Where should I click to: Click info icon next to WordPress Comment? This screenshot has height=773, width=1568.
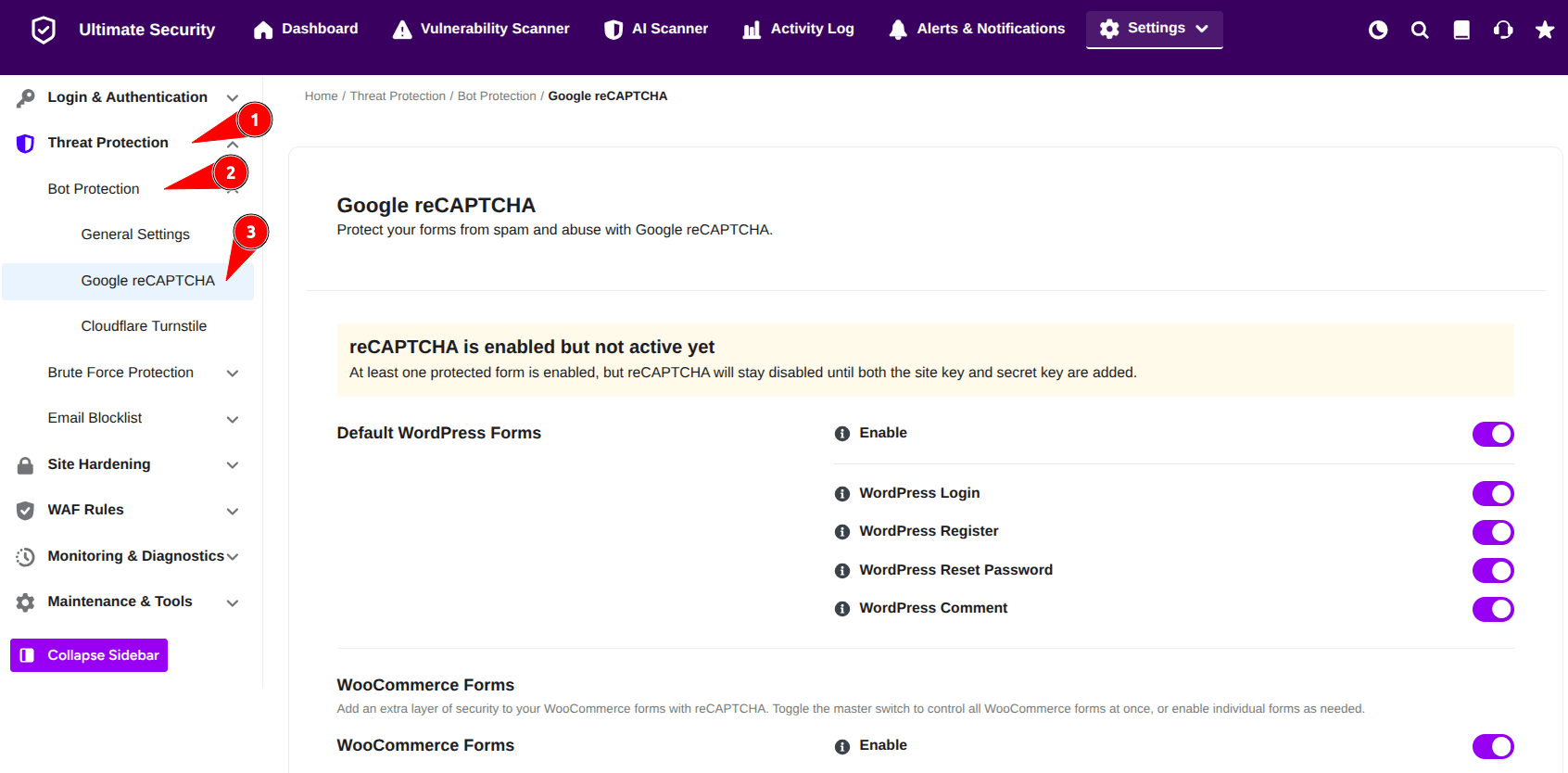click(x=842, y=609)
